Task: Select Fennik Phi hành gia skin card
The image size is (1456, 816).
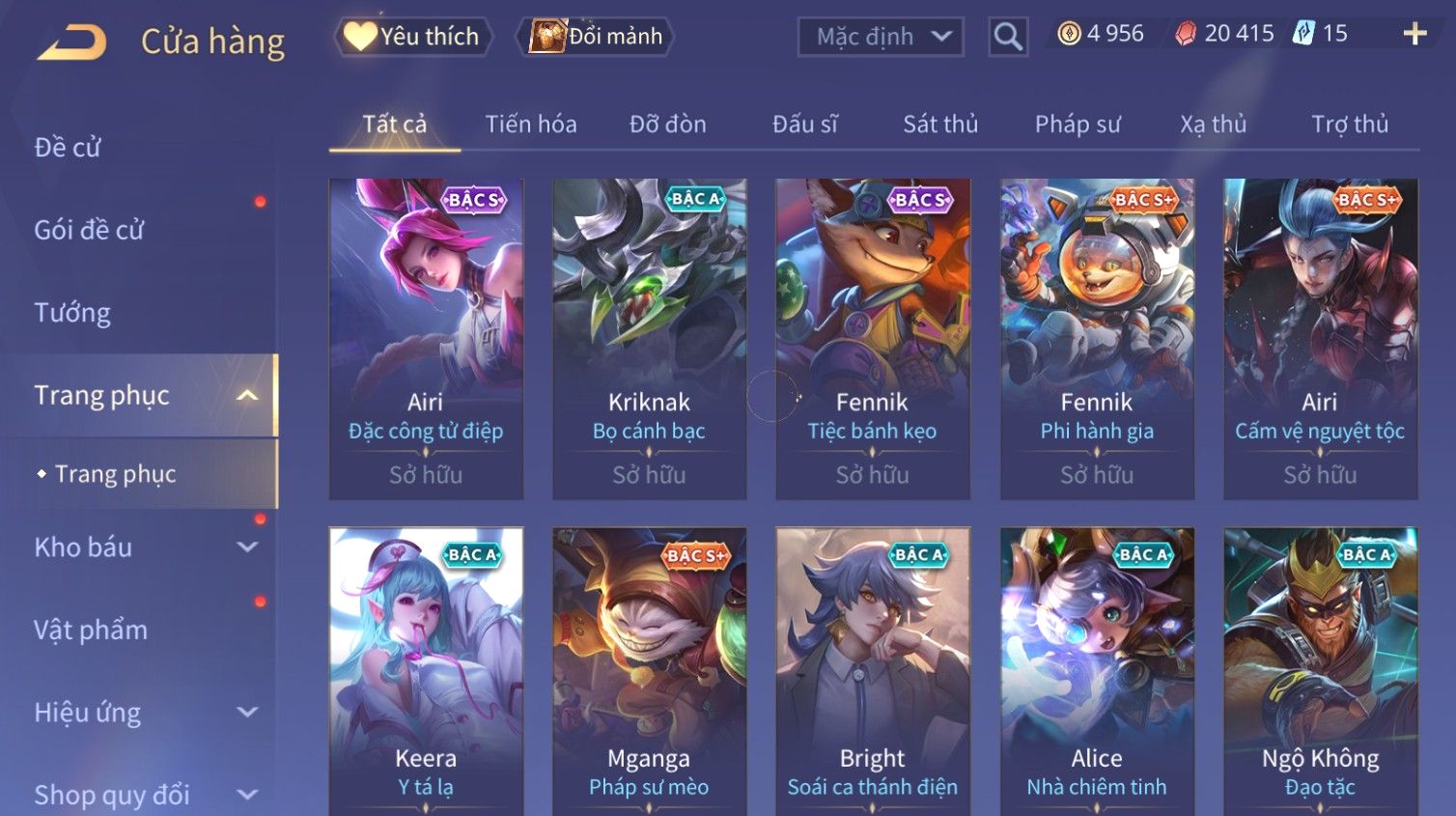Action: pos(1097,339)
